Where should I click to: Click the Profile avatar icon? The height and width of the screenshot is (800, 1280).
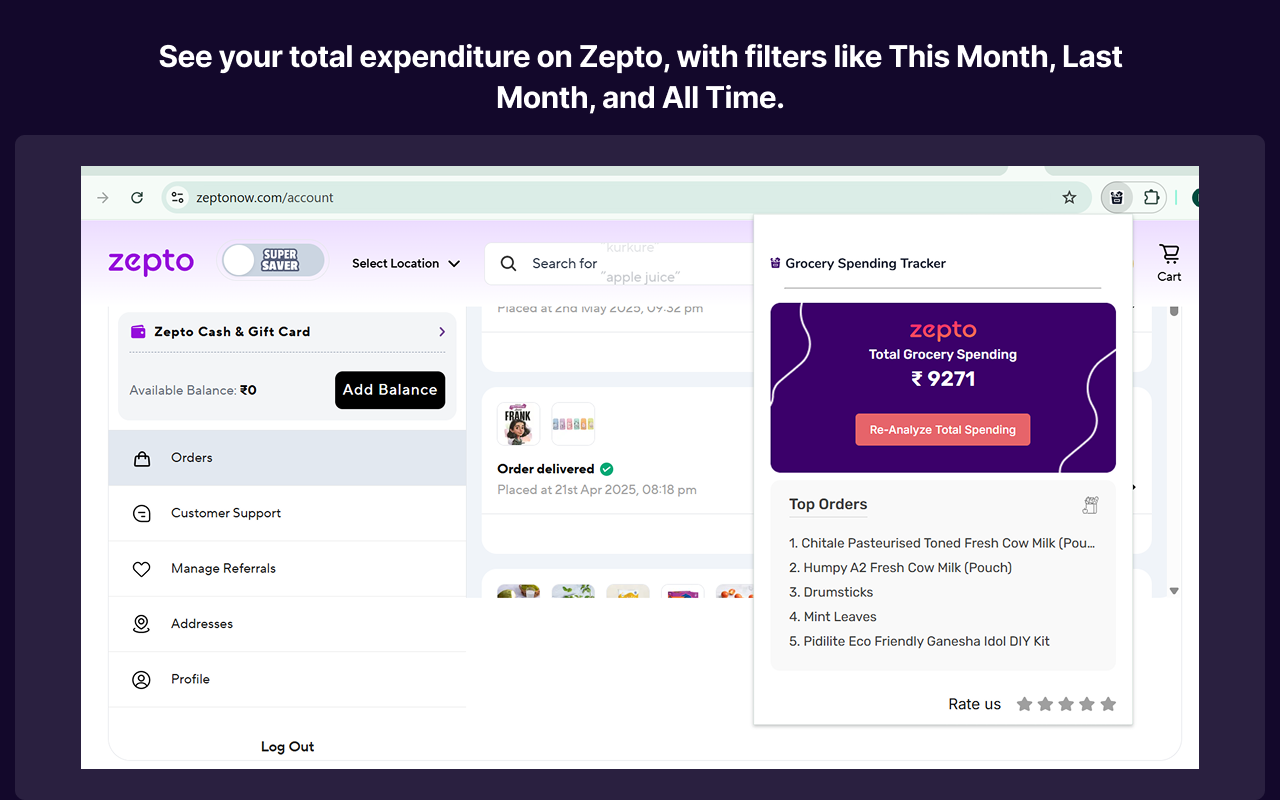coord(141,679)
